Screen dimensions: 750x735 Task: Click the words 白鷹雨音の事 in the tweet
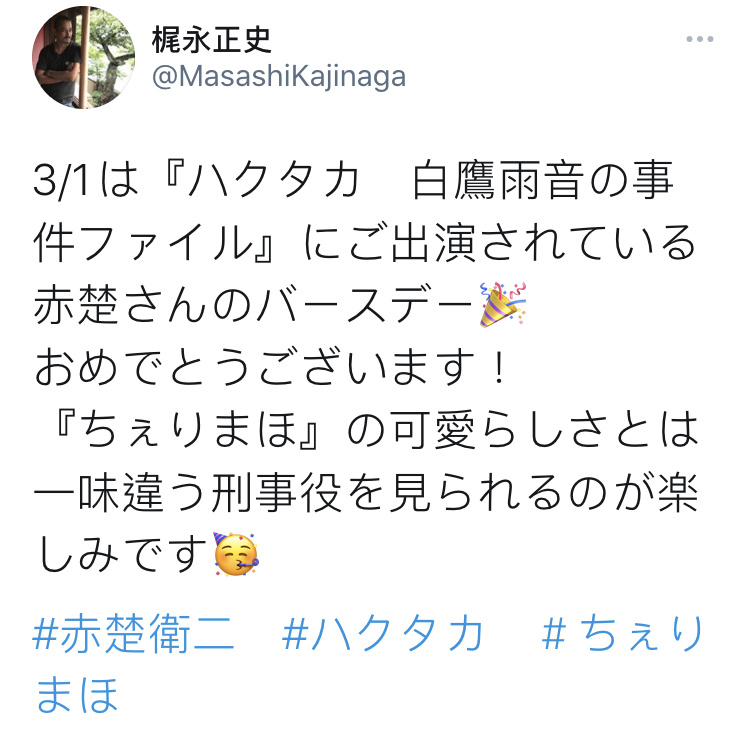(543, 181)
